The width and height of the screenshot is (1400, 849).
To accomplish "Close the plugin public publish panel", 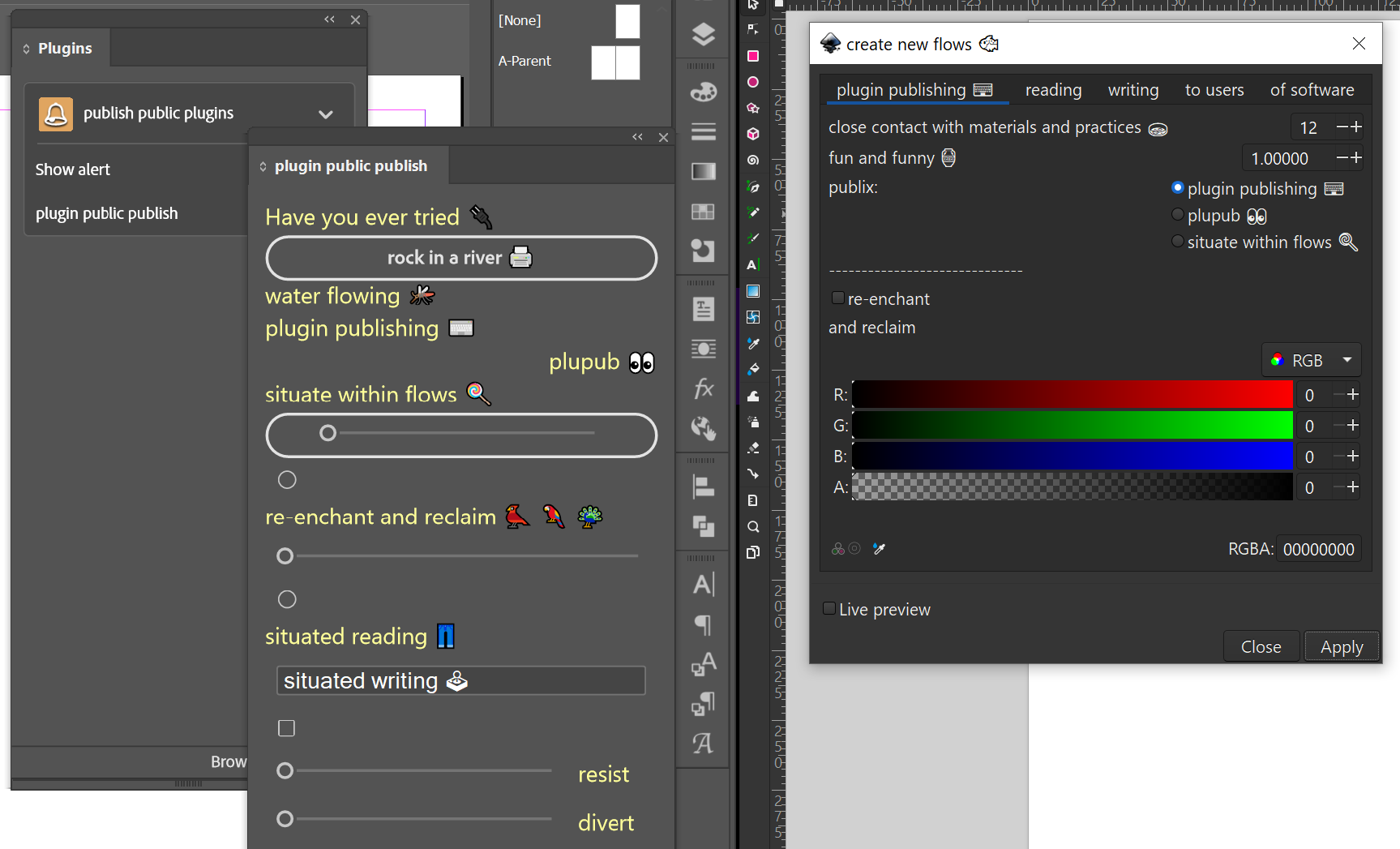I will (x=663, y=137).
